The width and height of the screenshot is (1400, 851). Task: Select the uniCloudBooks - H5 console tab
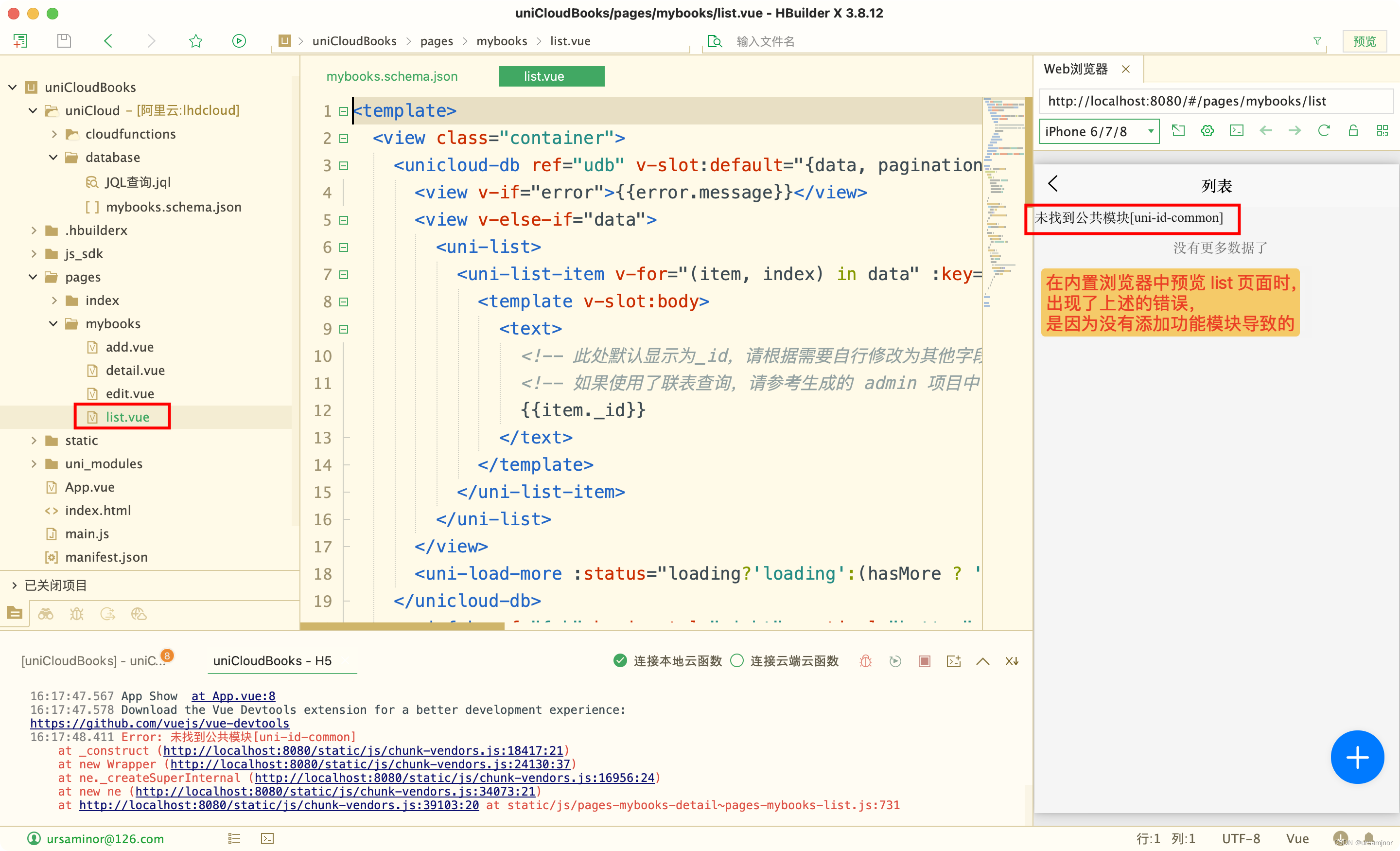pyautogui.click(x=272, y=660)
